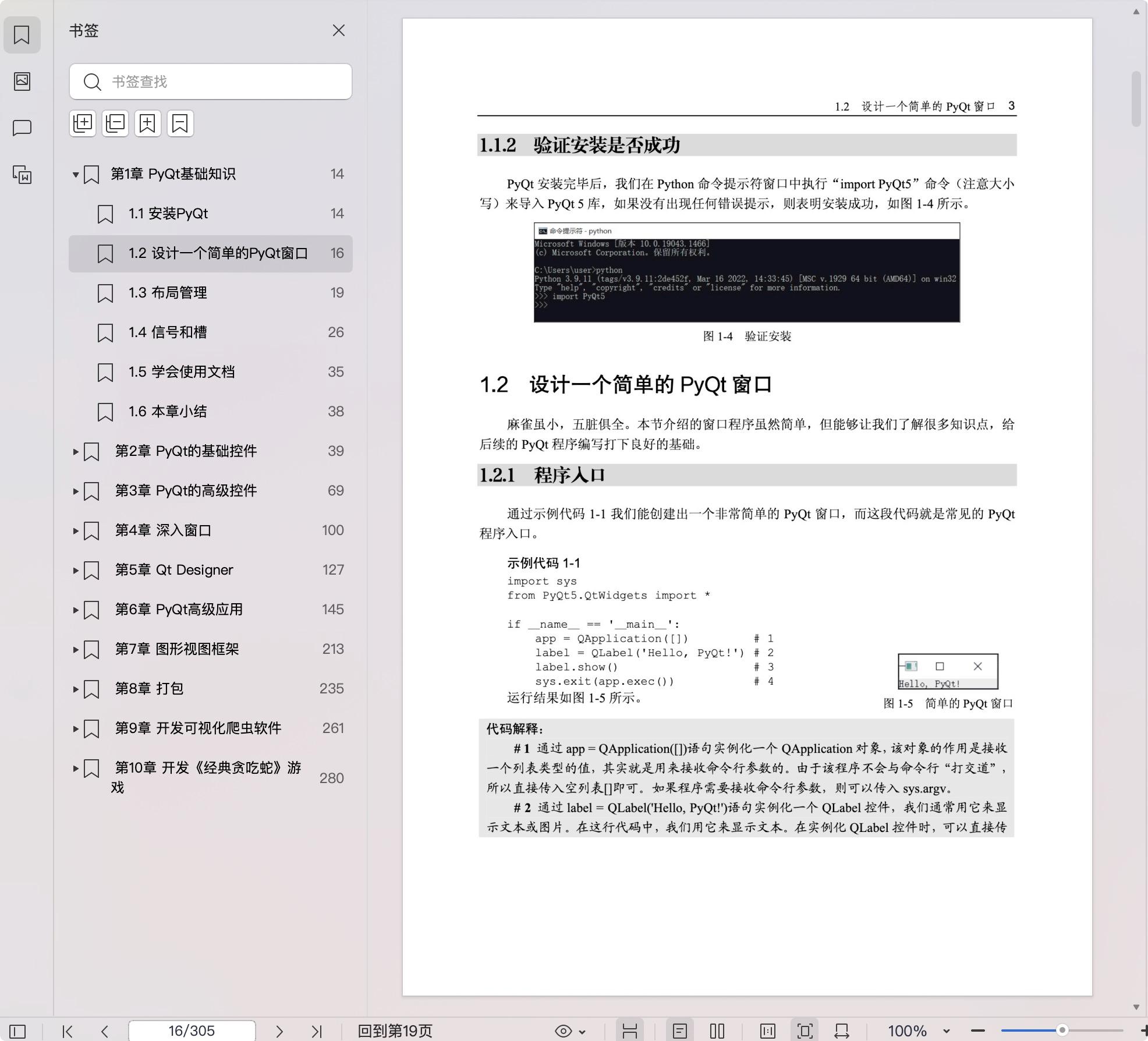Click the Hello, PyQt! window figure
Image resolution: width=1148 pixels, height=1041 pixels.
click(x=948, y=672)
